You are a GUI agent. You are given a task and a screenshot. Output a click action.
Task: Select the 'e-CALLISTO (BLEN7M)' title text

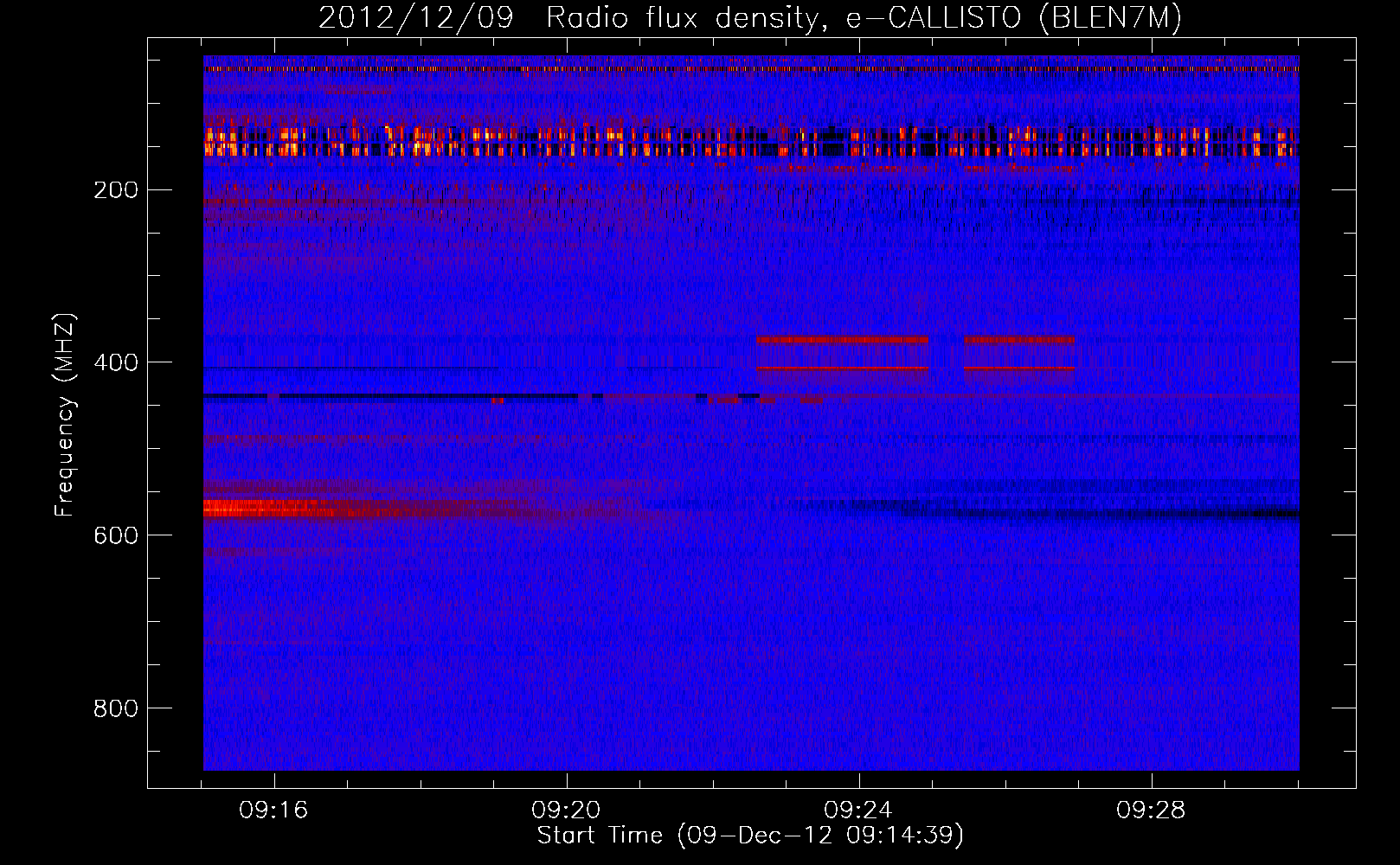pos(1013,18)
